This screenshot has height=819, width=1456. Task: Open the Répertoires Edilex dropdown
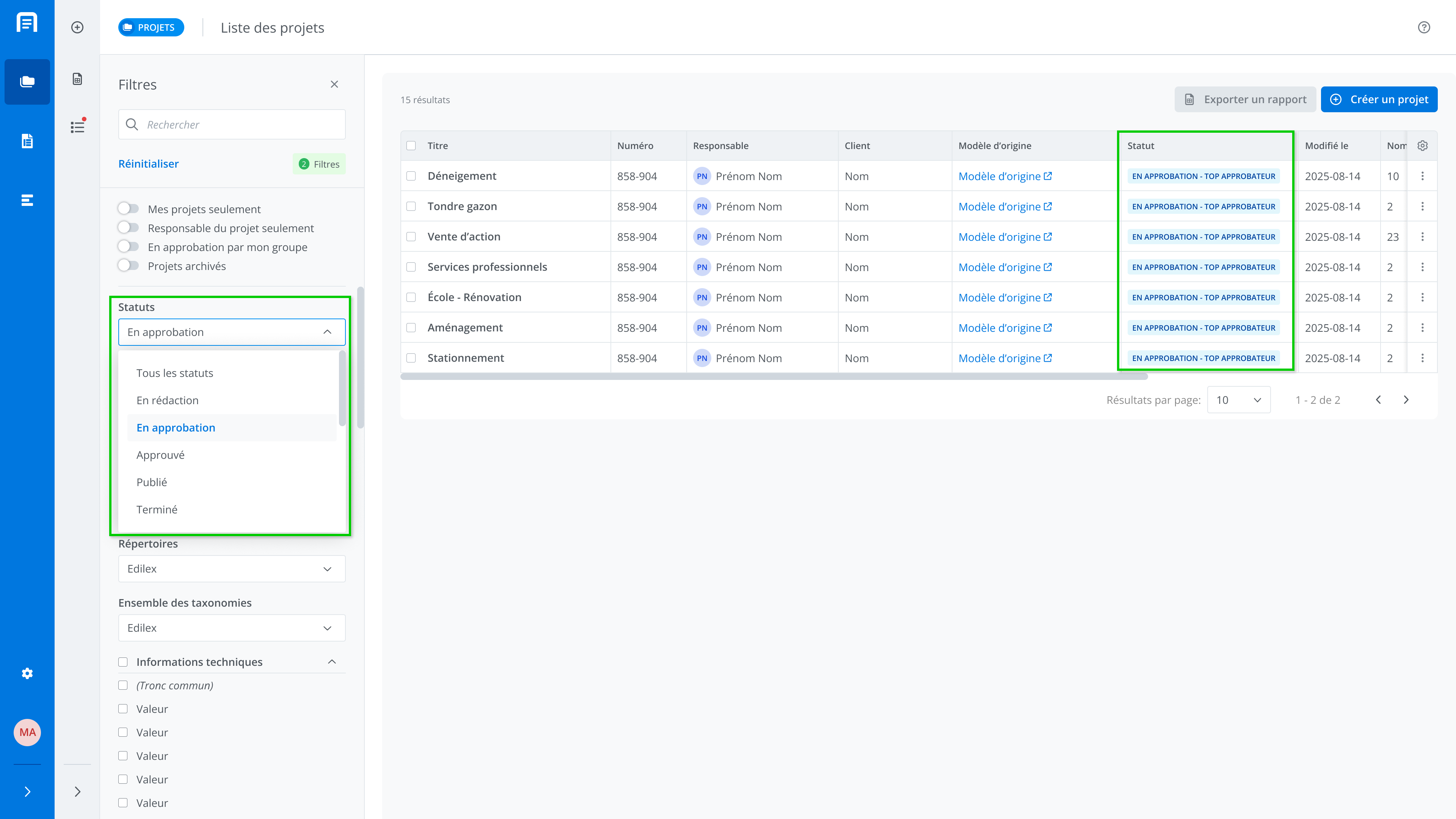click(232, 569)
